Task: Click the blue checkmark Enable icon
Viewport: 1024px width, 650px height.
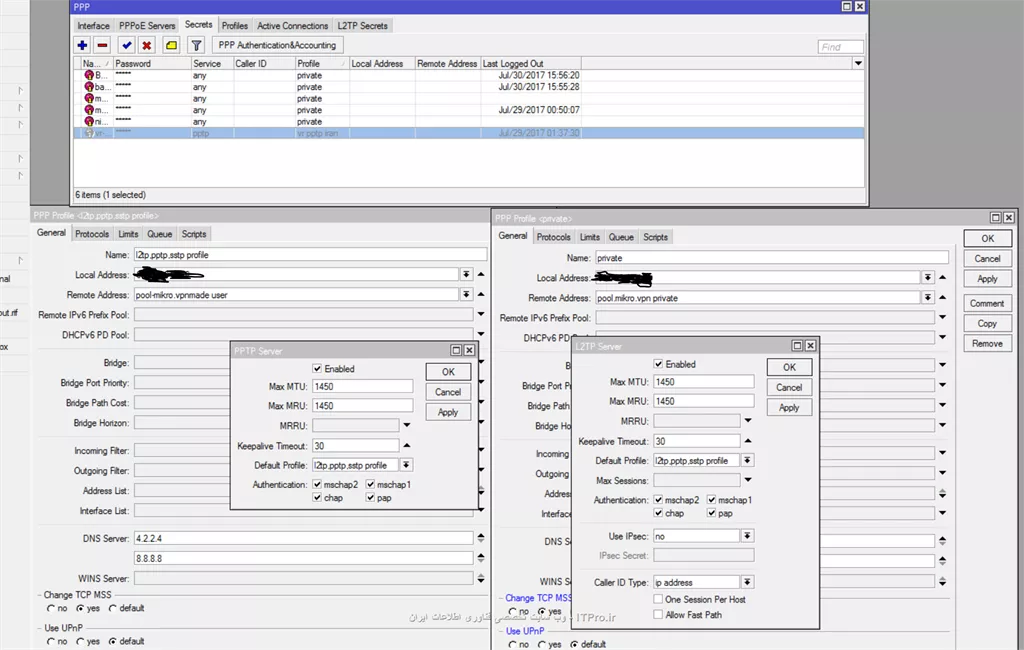Action: click(127, 45)
